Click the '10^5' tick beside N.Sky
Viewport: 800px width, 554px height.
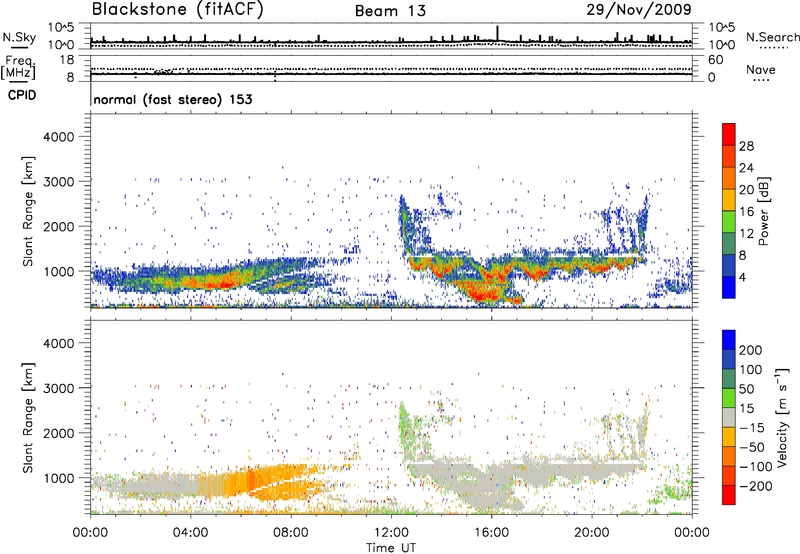61,28
